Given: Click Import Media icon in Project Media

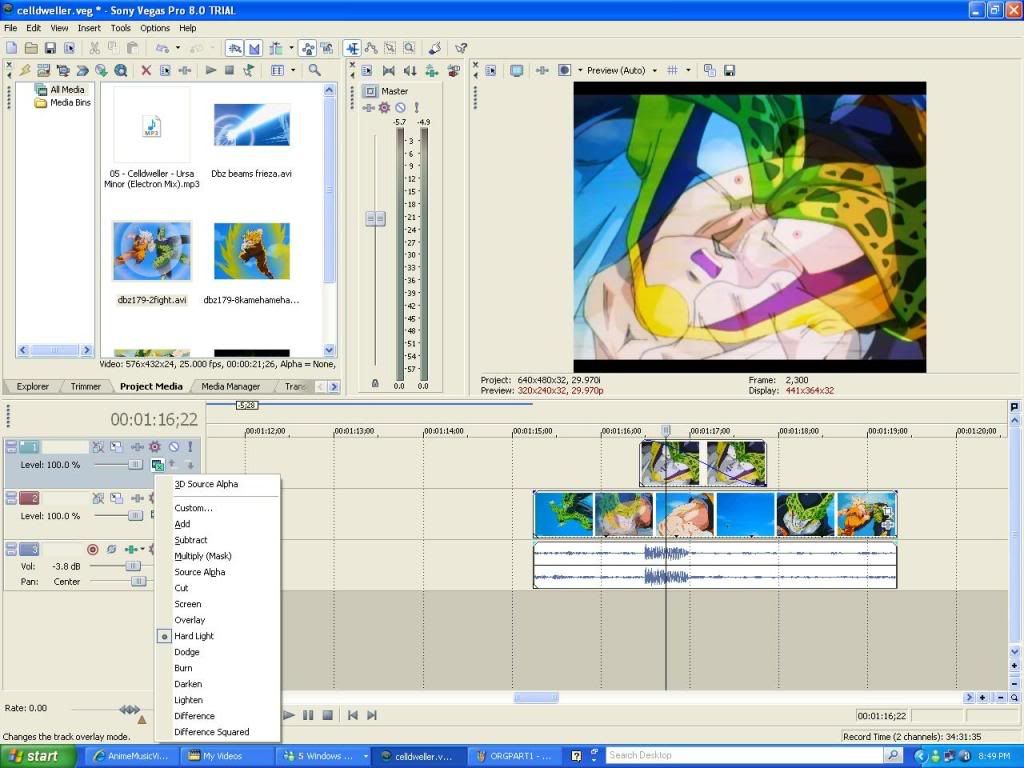Looking at the screenshot, I should [x=44, y=70].
